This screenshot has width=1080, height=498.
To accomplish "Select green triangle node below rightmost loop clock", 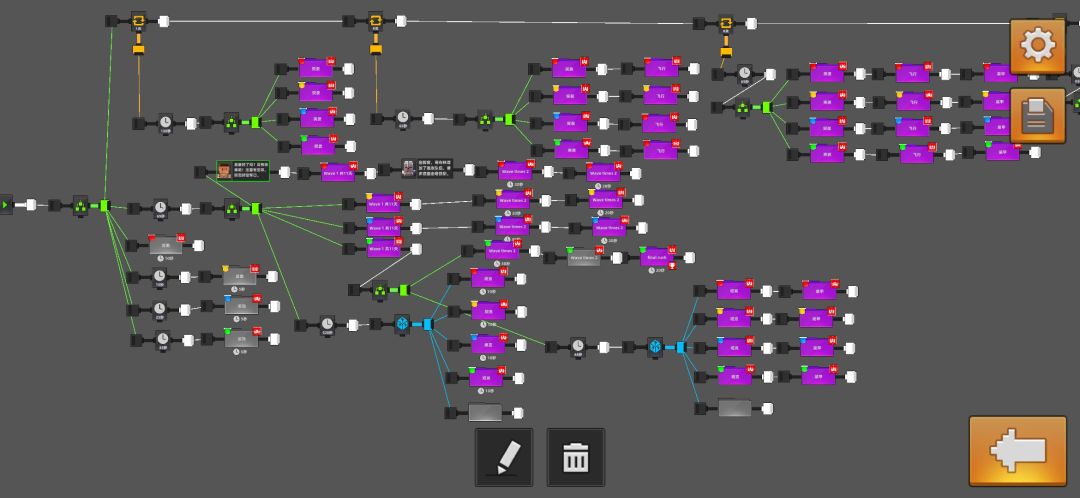I will (x=742, y=107).
